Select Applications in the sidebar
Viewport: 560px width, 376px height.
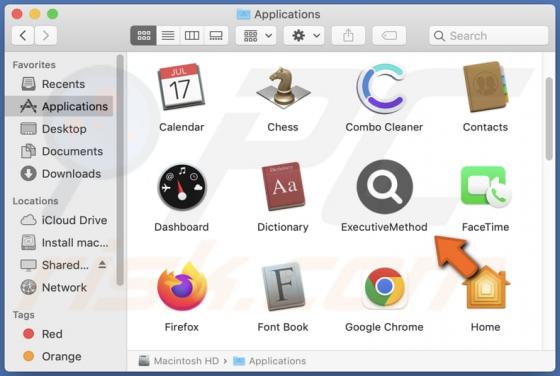[59, 106]
